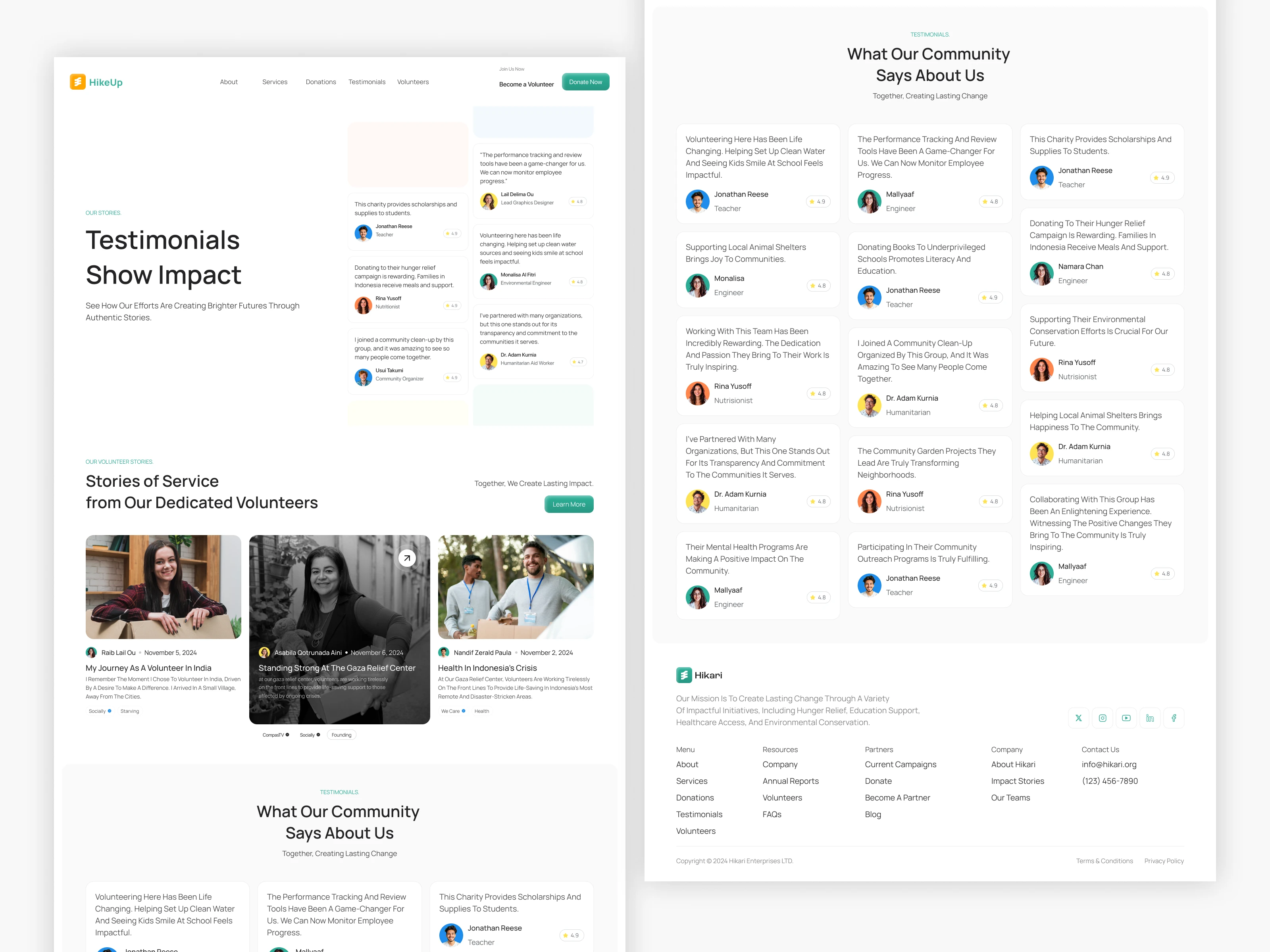
Task: Click the info@hikari.org email link
Action: point(1108,764)
